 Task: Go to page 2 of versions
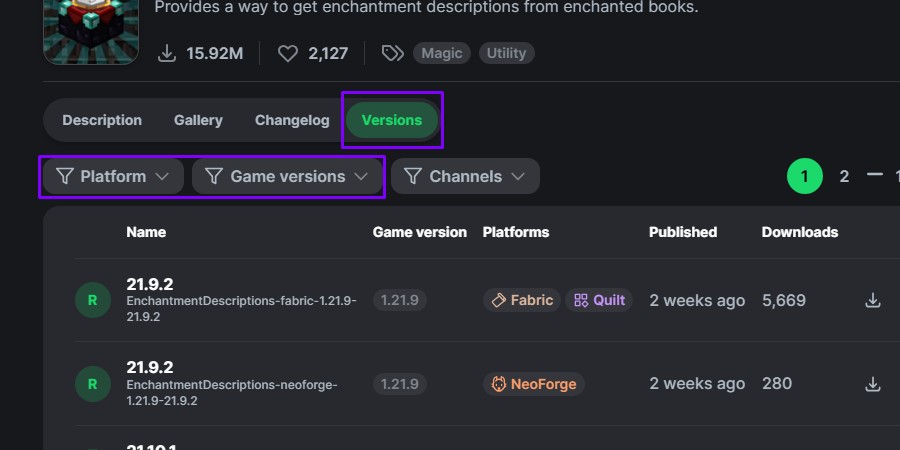(x=844, y=176)
